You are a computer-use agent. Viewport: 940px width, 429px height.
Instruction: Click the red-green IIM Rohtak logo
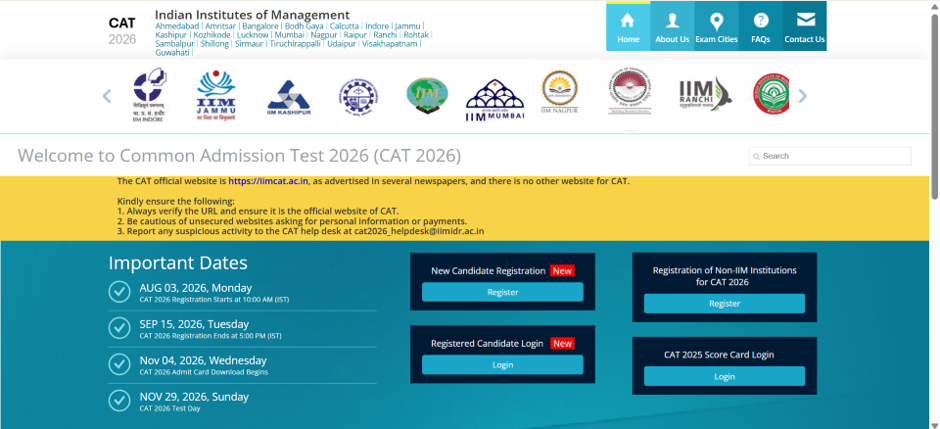point(771,94)
